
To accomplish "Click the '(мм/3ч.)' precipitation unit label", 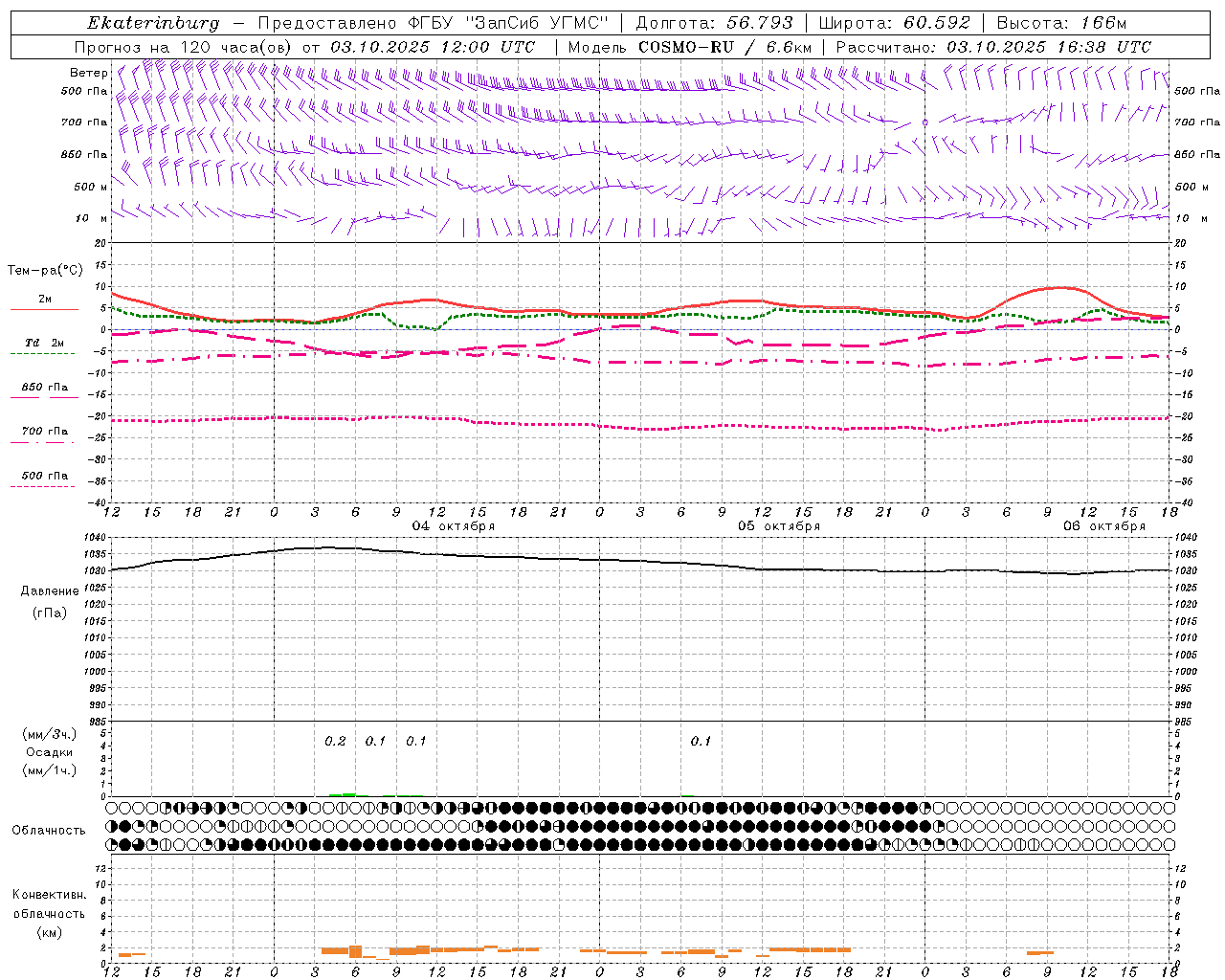I will point(50,734).
